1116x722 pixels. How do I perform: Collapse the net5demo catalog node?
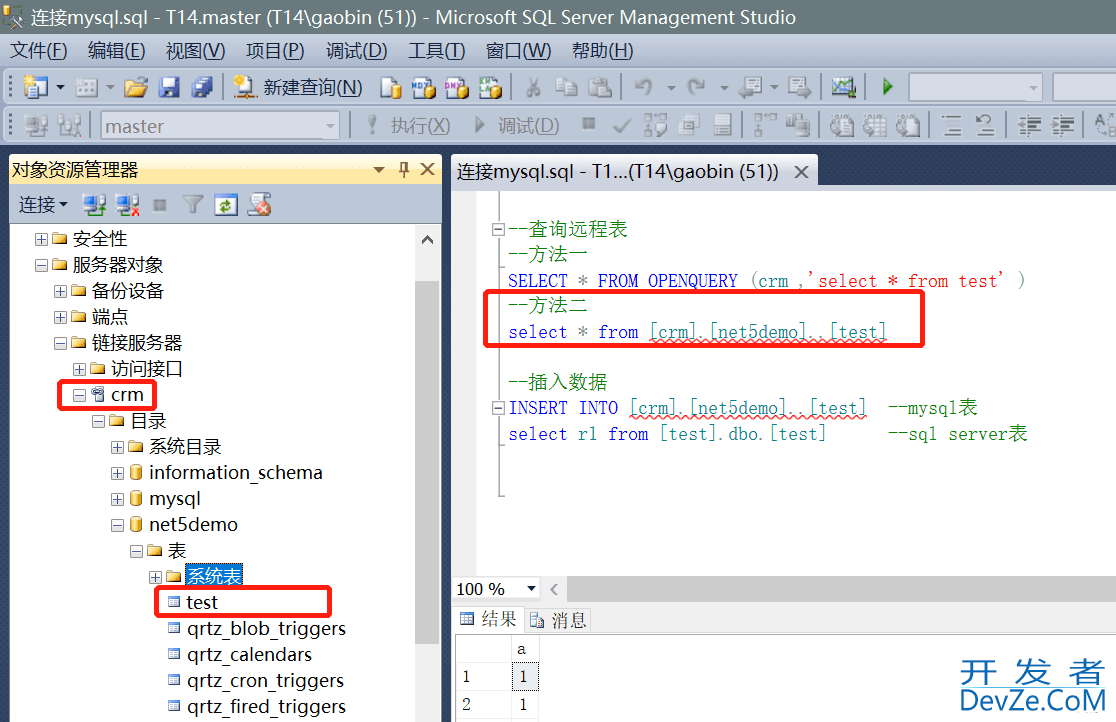coord(117,525)
